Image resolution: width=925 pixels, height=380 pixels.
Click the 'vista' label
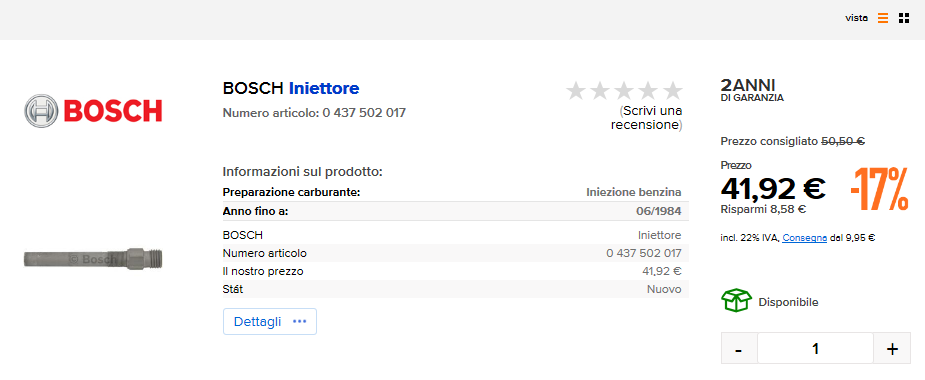pos(856,18)
